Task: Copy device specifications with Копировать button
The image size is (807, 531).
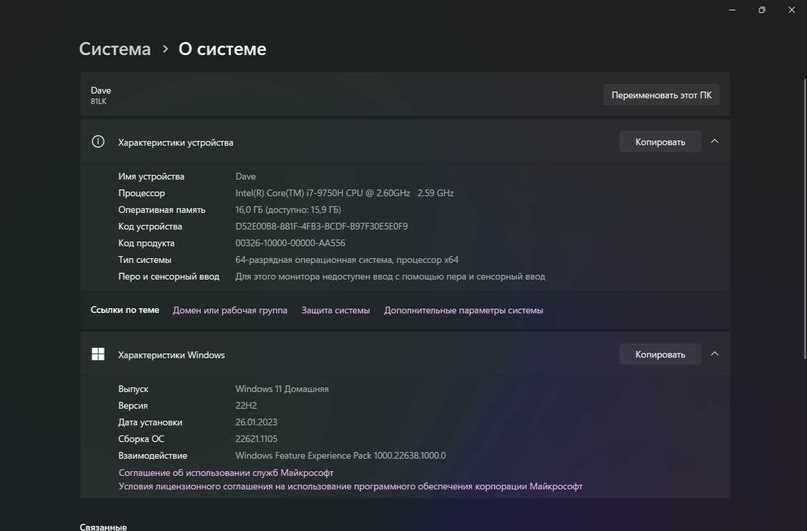Action: [x=660, y=141]
